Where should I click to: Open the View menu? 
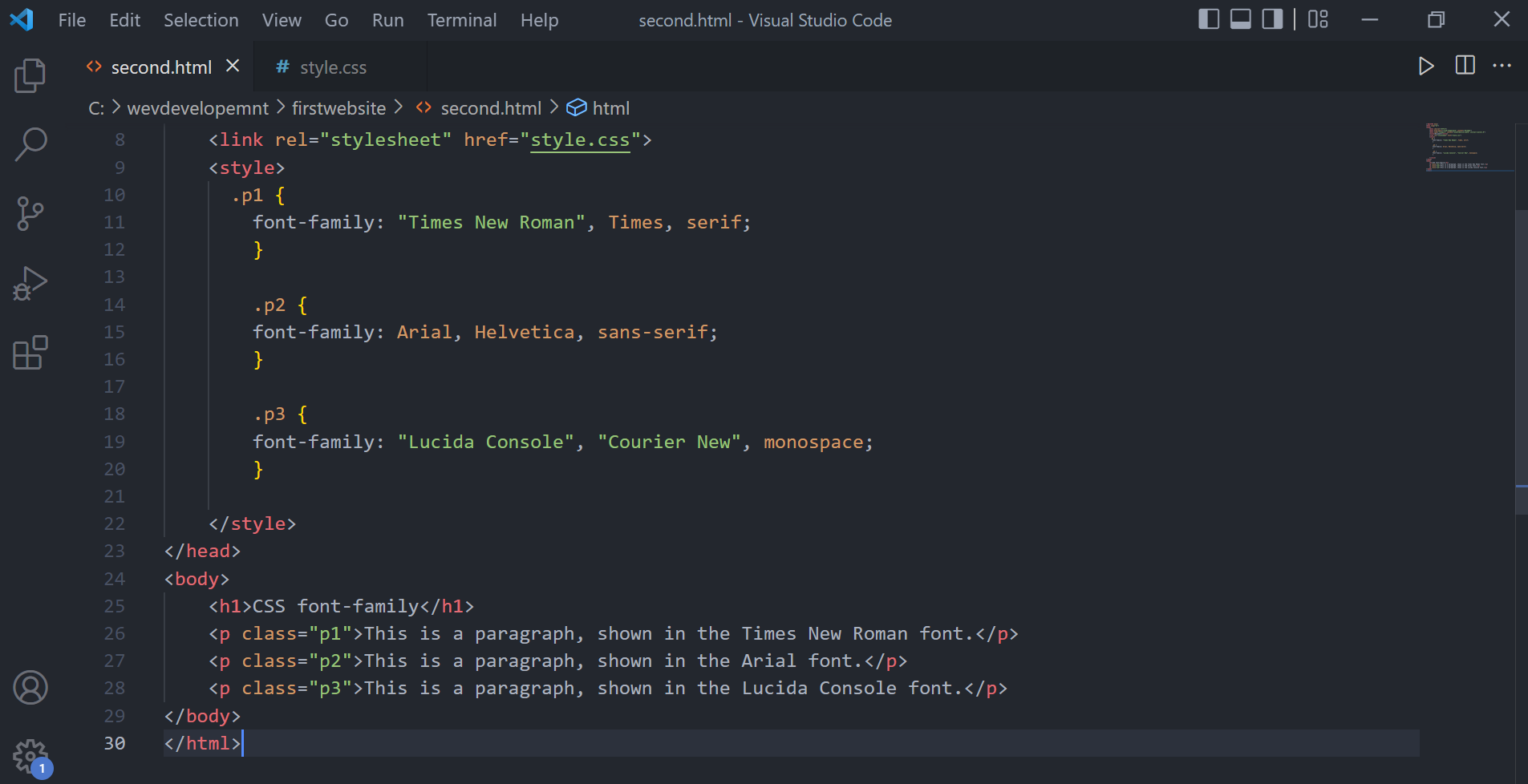282,20
